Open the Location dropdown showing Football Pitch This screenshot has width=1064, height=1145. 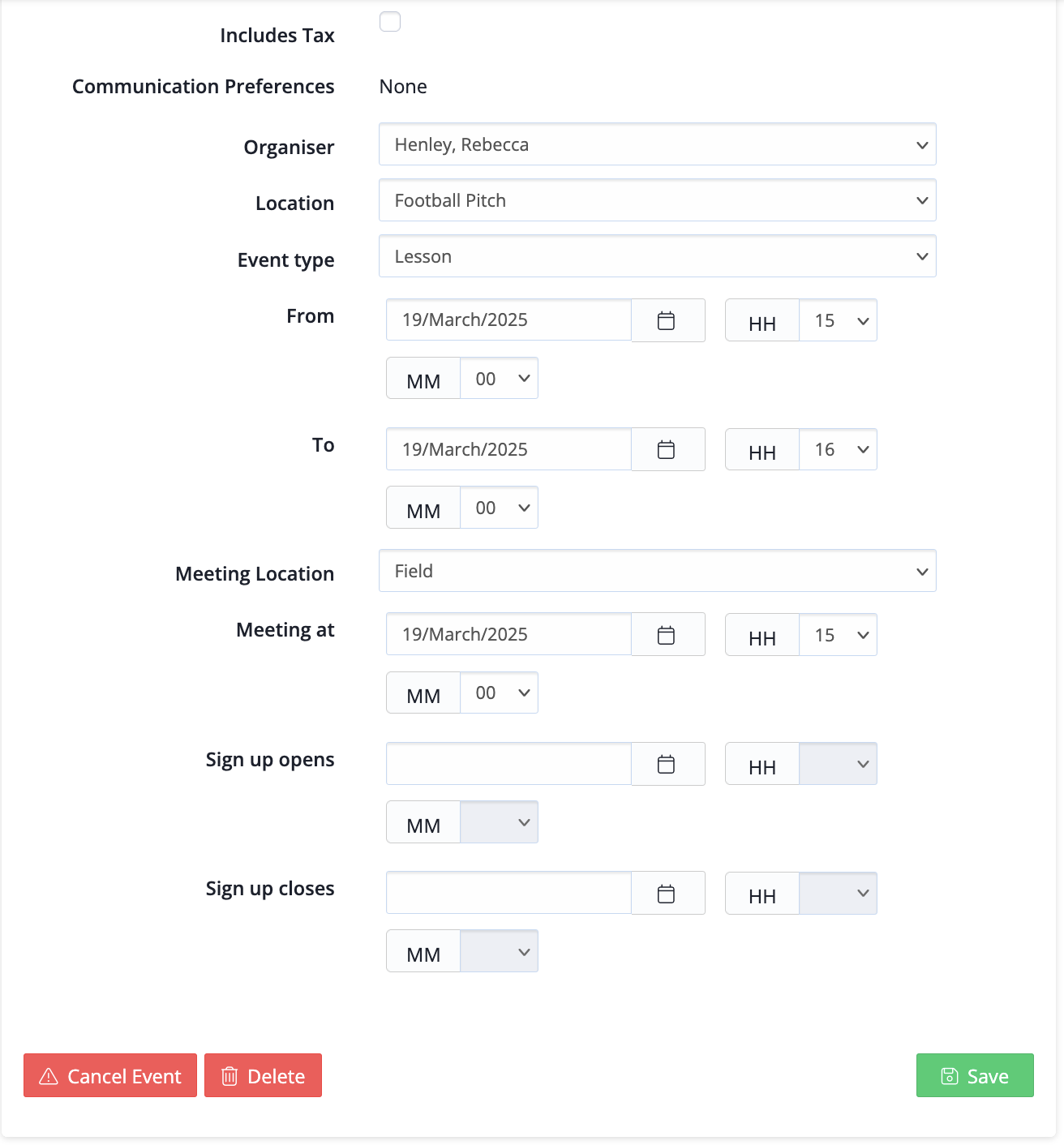[658, 200]
